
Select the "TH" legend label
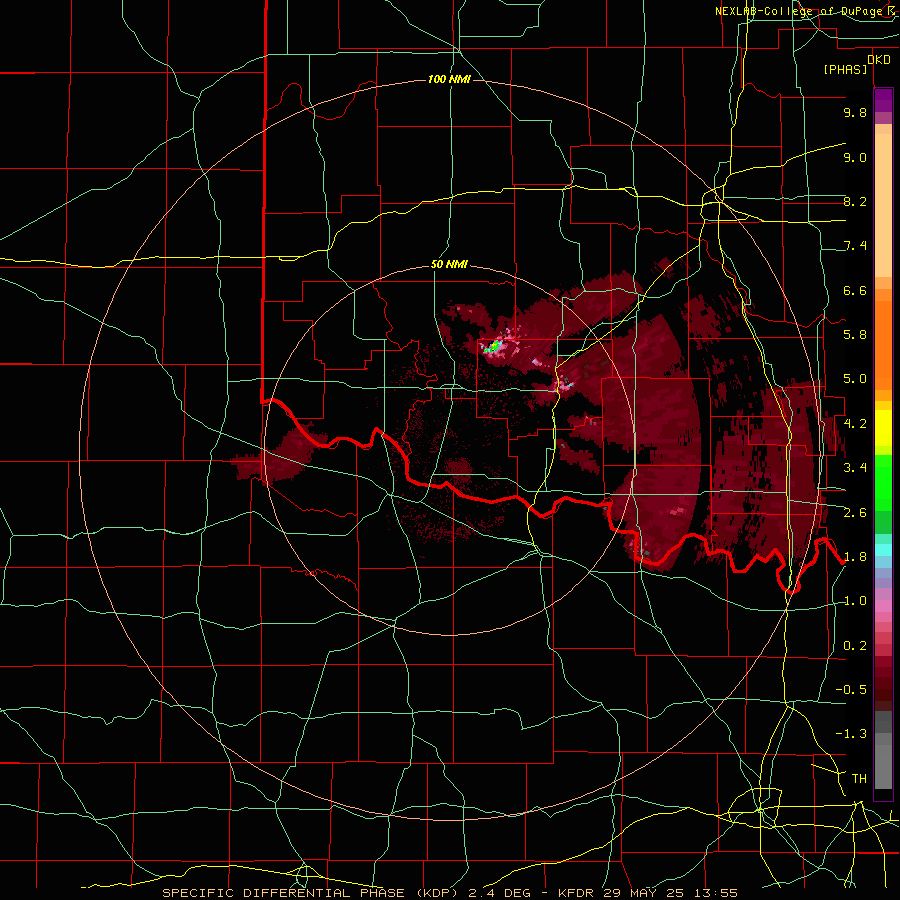coord(859,779)
